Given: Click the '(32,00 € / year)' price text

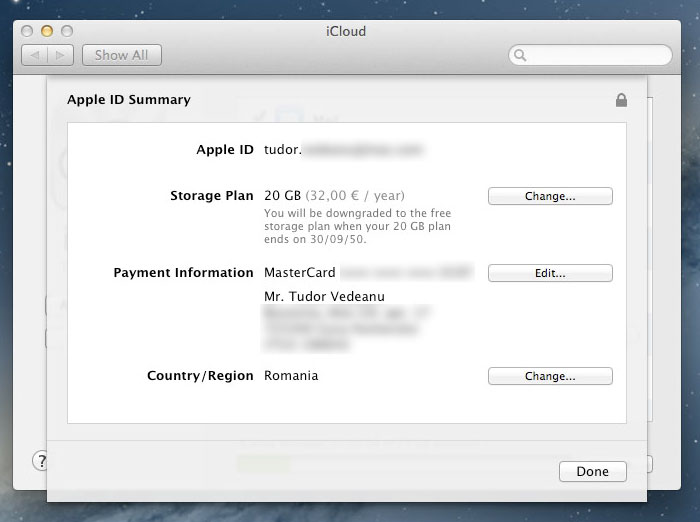Looking at the screenshot, I should click(355, 196).
